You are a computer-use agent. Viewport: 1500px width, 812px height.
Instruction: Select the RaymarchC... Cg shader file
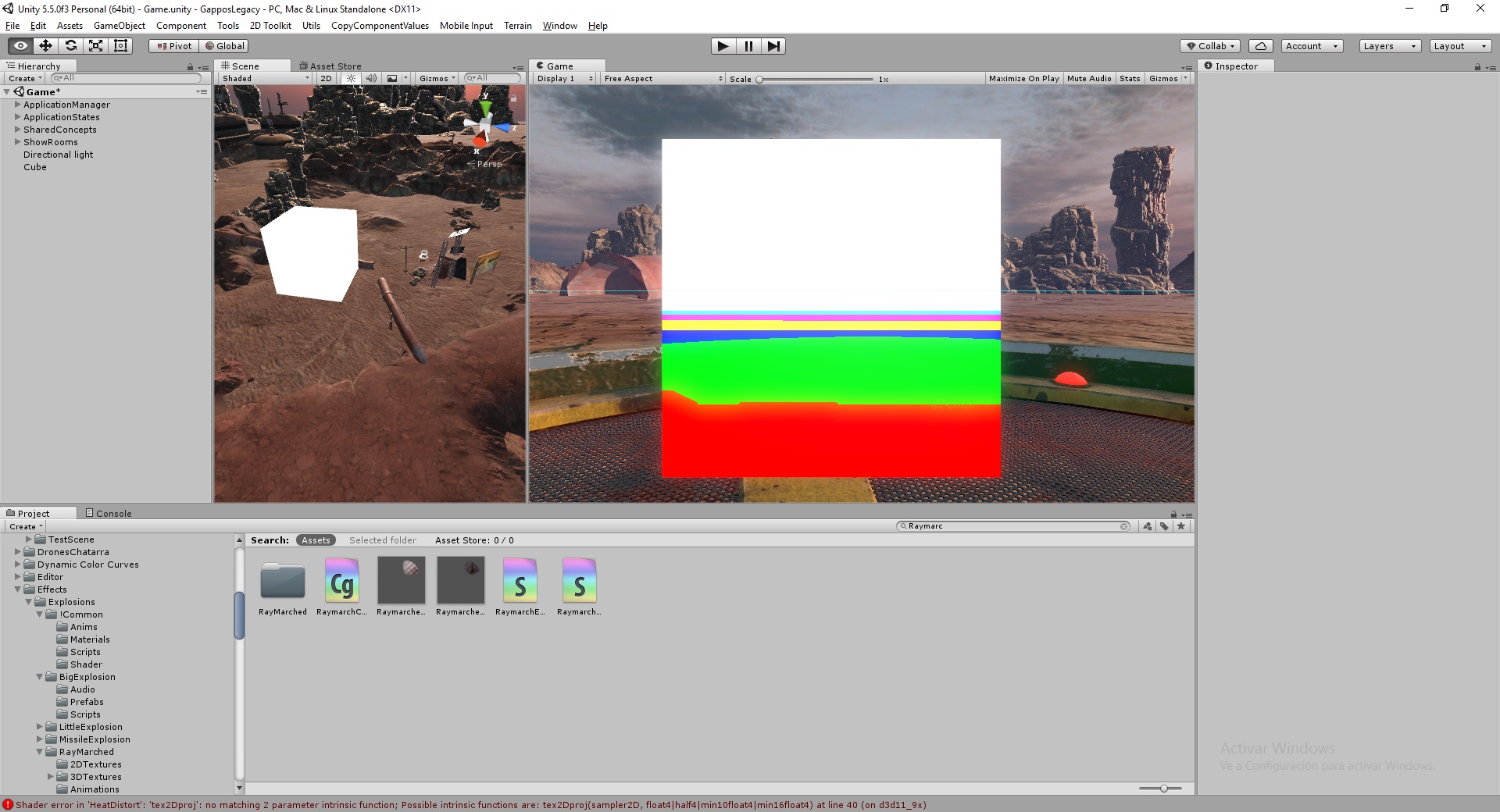pyautogui.click(x=341, y=587)
